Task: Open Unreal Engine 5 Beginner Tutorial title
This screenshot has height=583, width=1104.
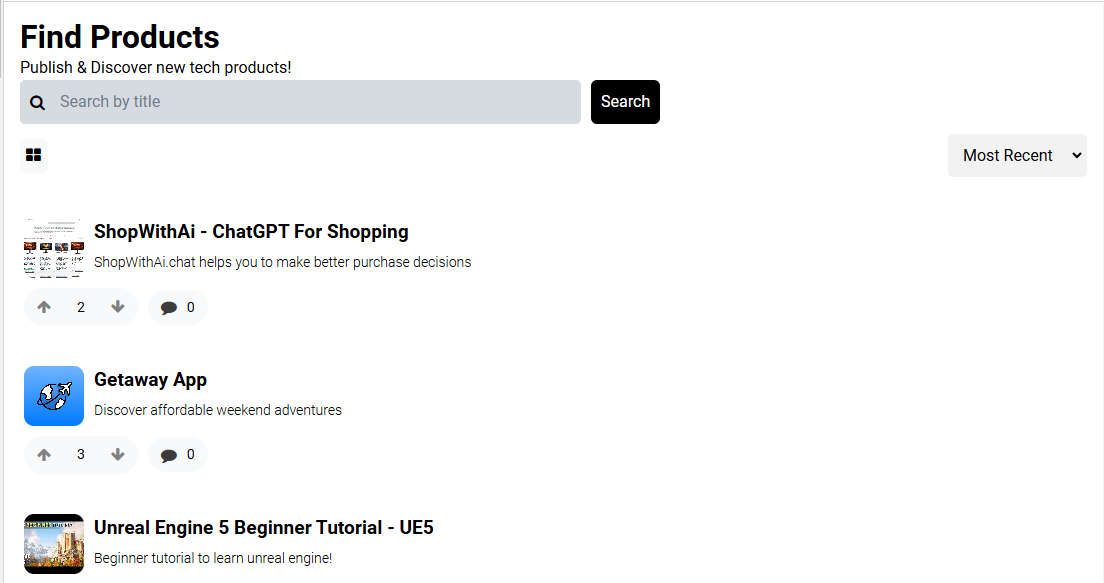Action: click(x=263, y=528)
